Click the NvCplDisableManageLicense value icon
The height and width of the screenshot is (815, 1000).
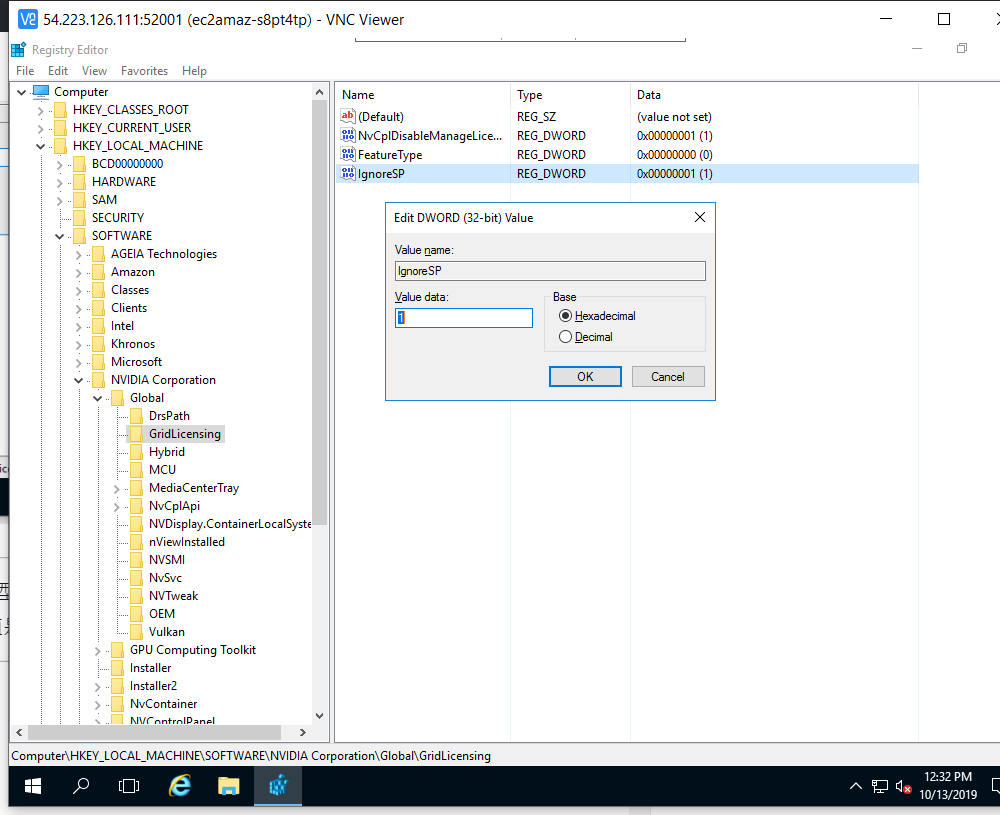[348, 136]
